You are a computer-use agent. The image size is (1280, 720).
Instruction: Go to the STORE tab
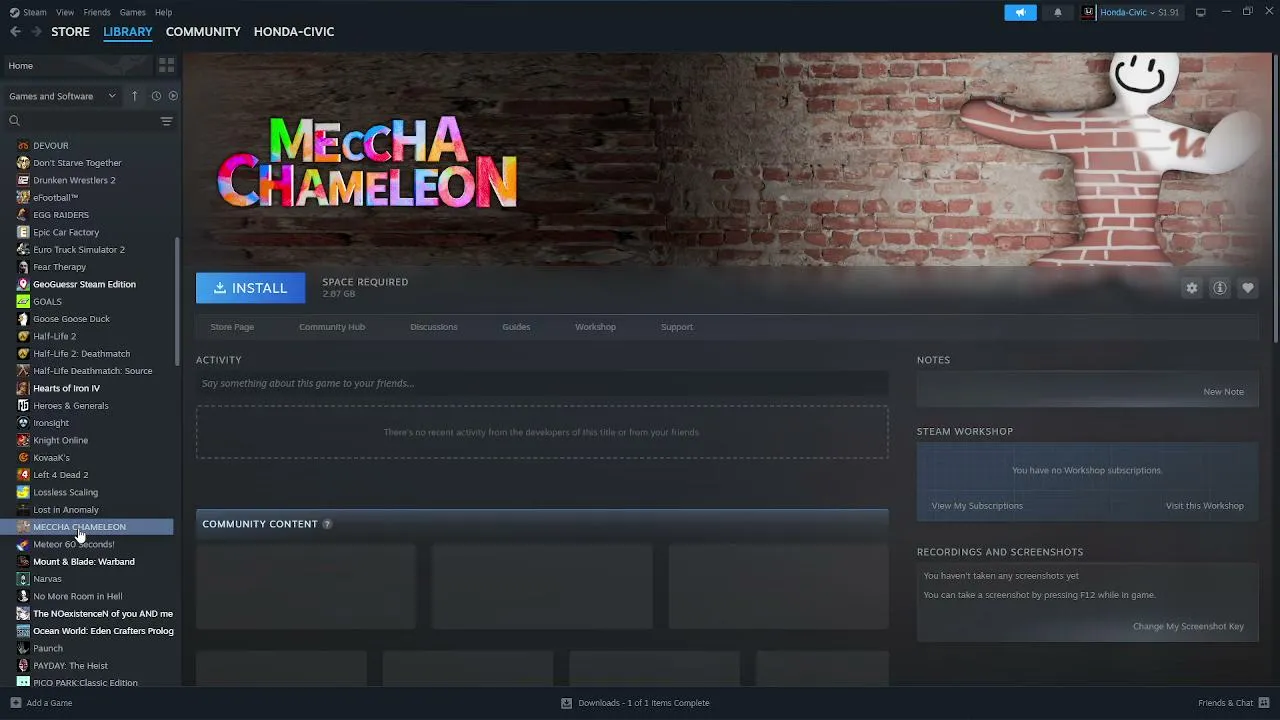click(70, 32)
